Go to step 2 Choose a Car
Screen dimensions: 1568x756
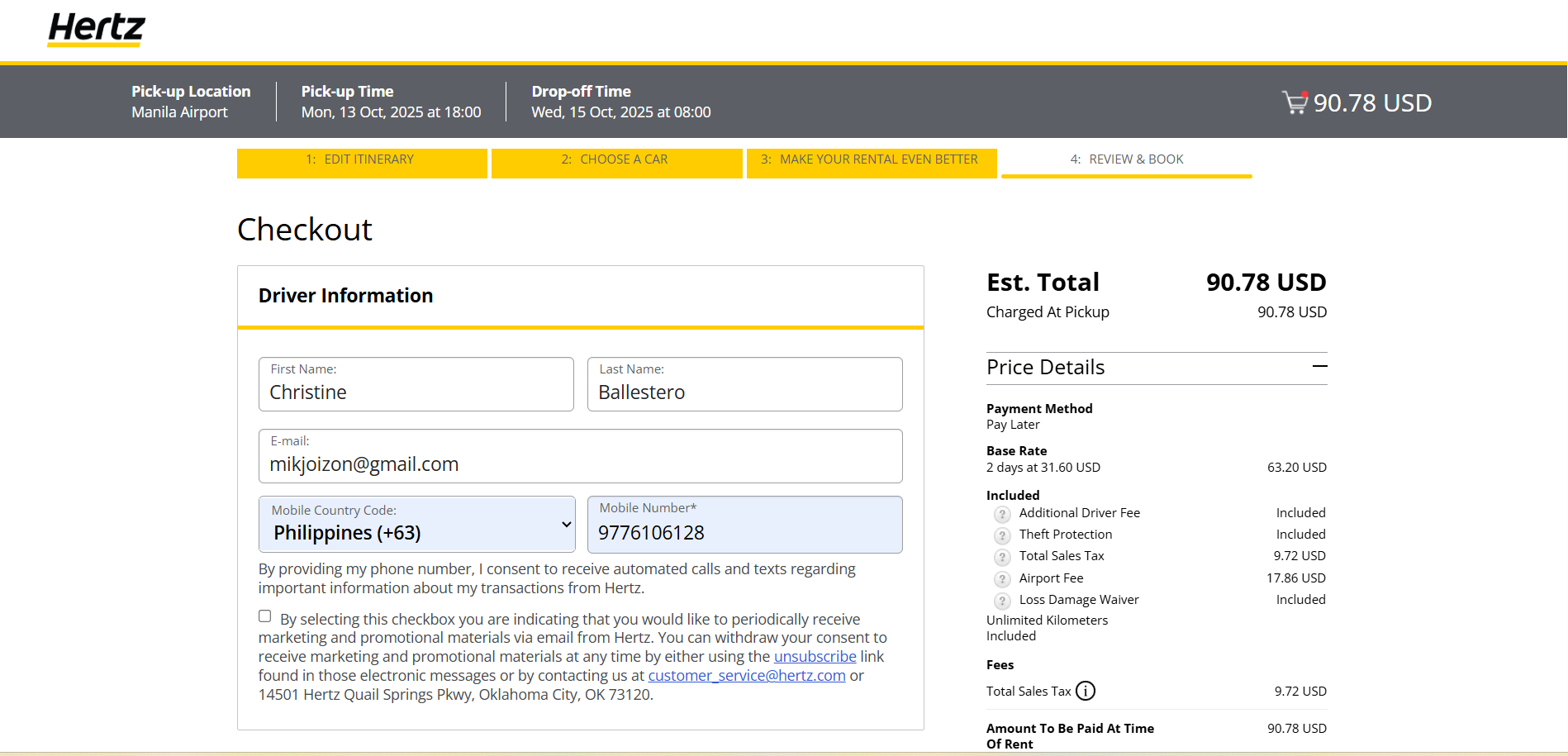(x=616, y=163)
